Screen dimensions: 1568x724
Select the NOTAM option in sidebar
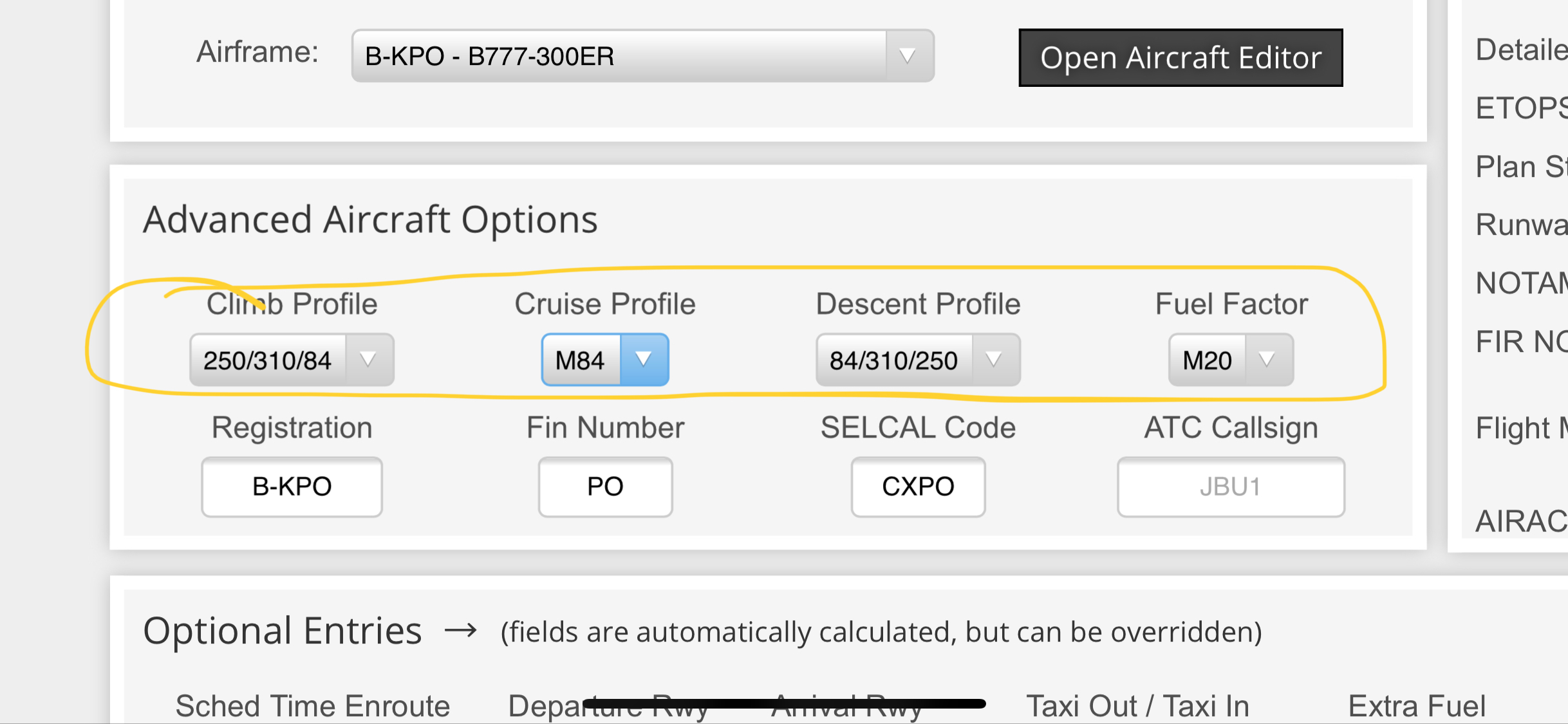(1520, 283)
